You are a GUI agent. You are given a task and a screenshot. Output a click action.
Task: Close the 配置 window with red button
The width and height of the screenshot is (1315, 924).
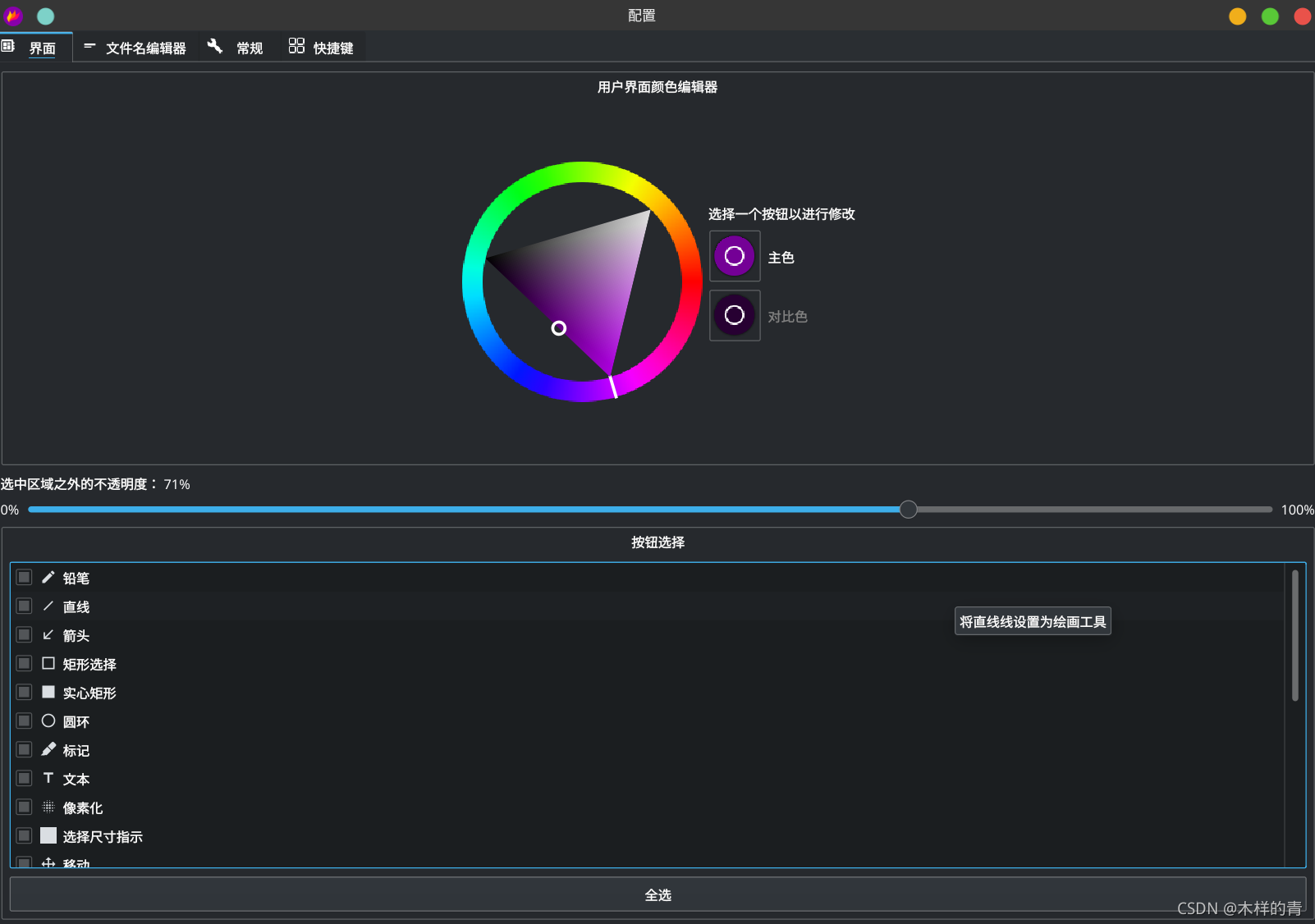1303,16
